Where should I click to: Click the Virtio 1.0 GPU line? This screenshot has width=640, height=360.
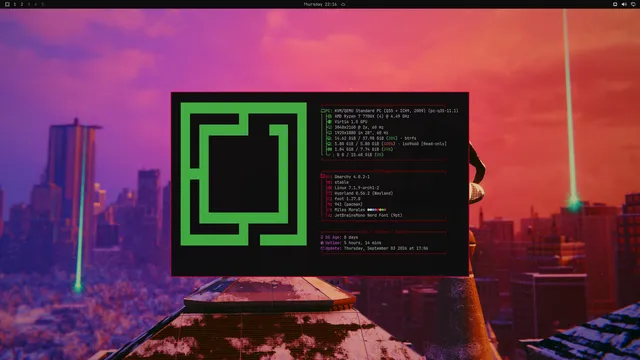coord(351,122)
